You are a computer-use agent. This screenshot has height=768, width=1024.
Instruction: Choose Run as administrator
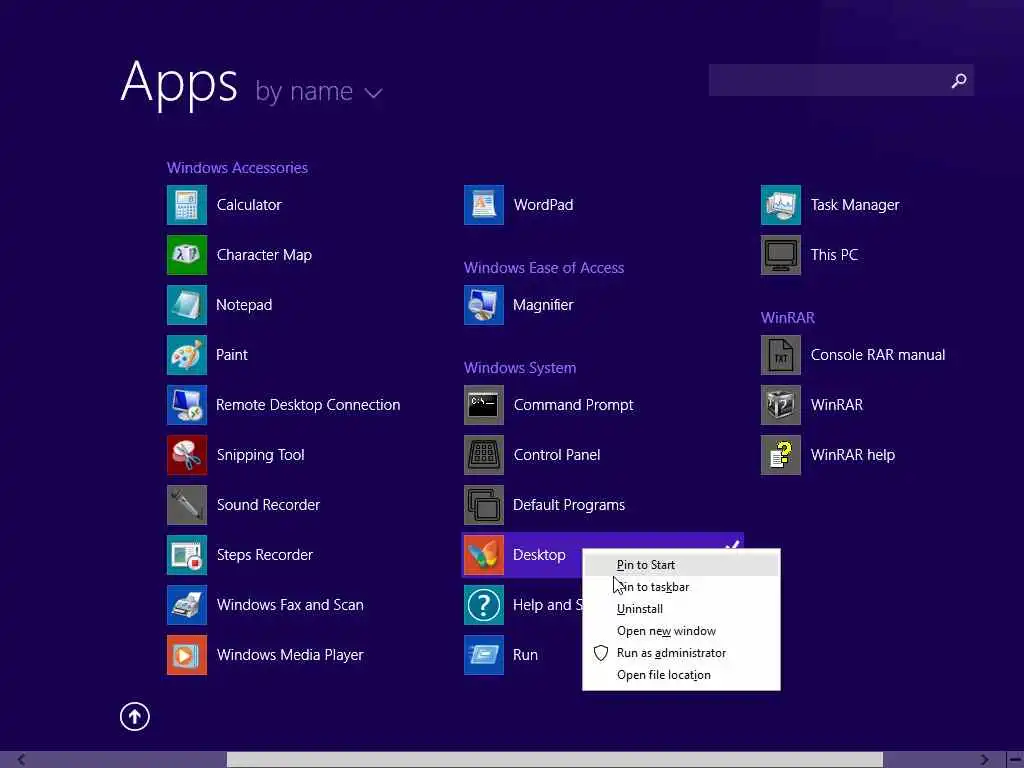tap(681, 653)
